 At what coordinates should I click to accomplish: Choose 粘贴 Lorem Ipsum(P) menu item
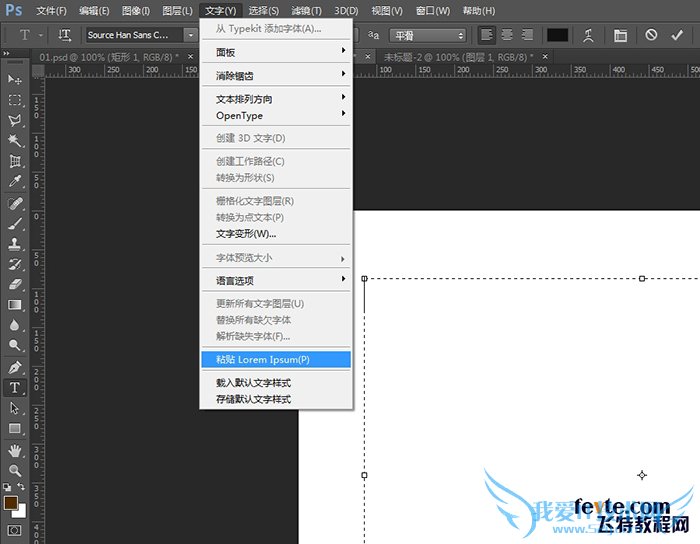point(276,360)
